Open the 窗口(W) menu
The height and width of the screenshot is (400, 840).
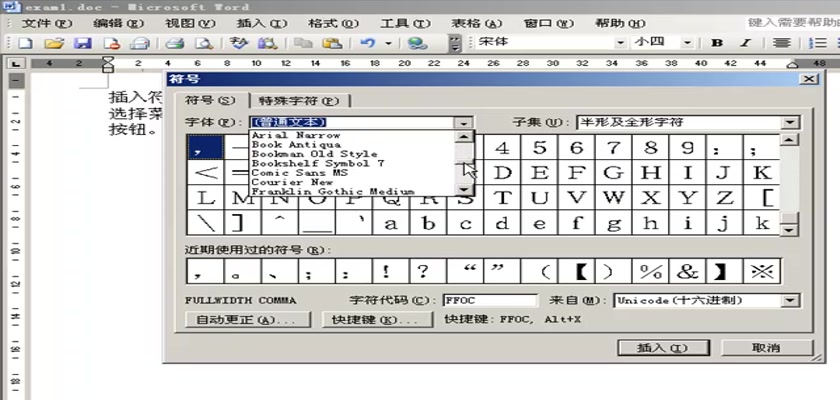click(548, 24)
